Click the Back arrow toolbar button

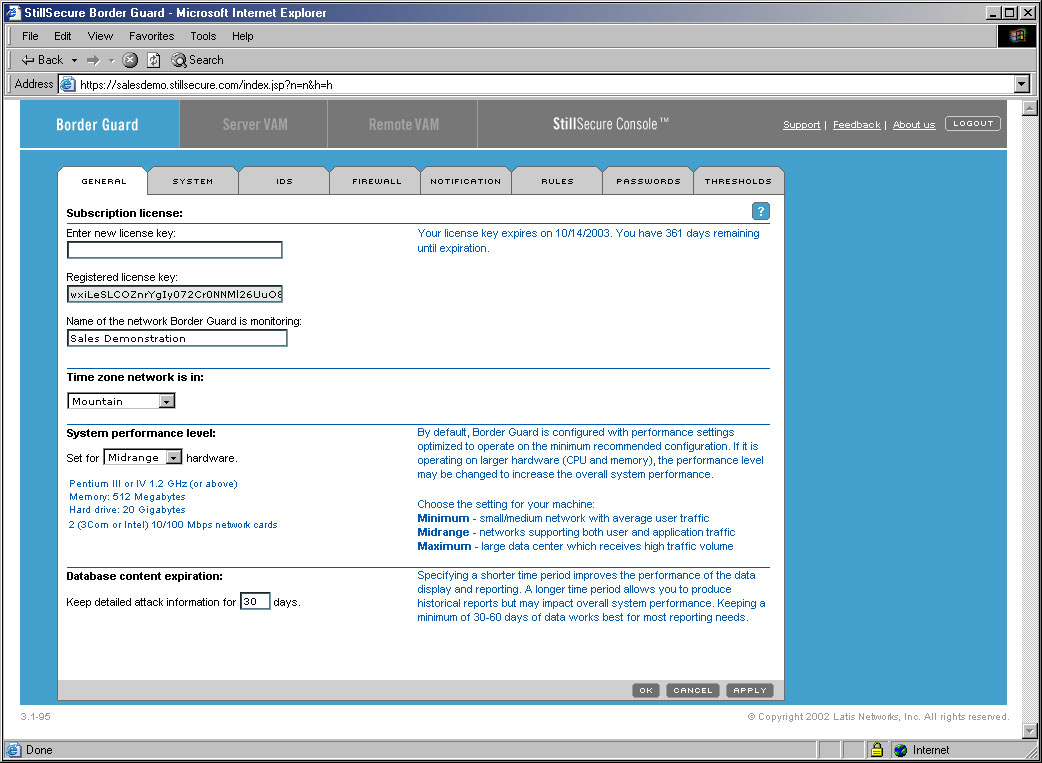(x=42, y=60)
